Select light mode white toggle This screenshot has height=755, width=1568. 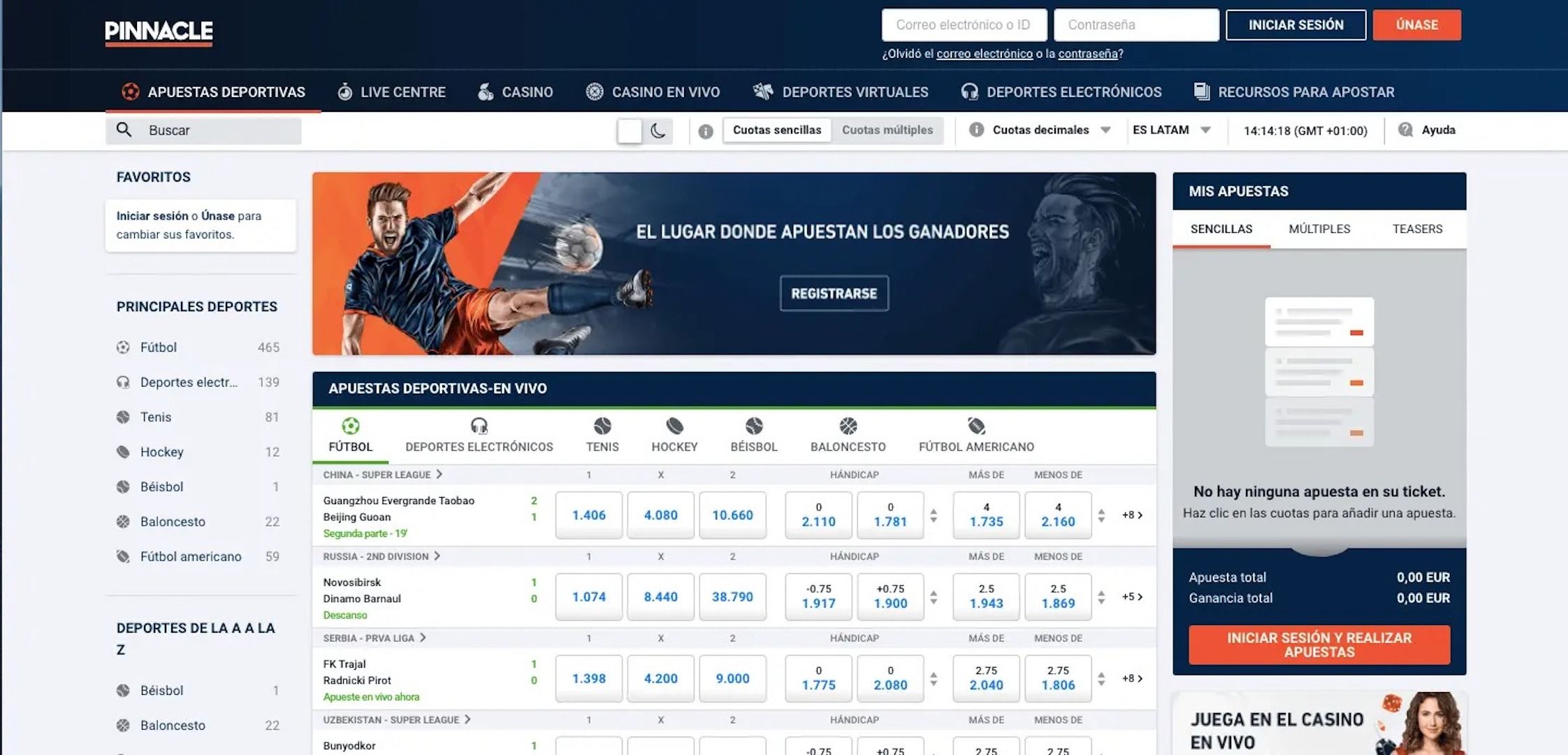point(630,131)
